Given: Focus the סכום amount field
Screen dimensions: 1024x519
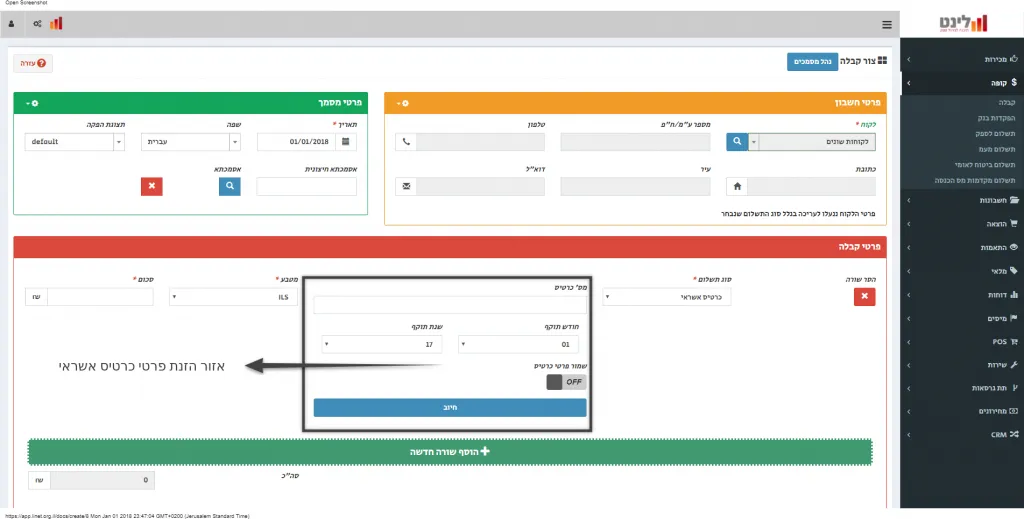Looking at the screenshot, I should pos(100,297).
